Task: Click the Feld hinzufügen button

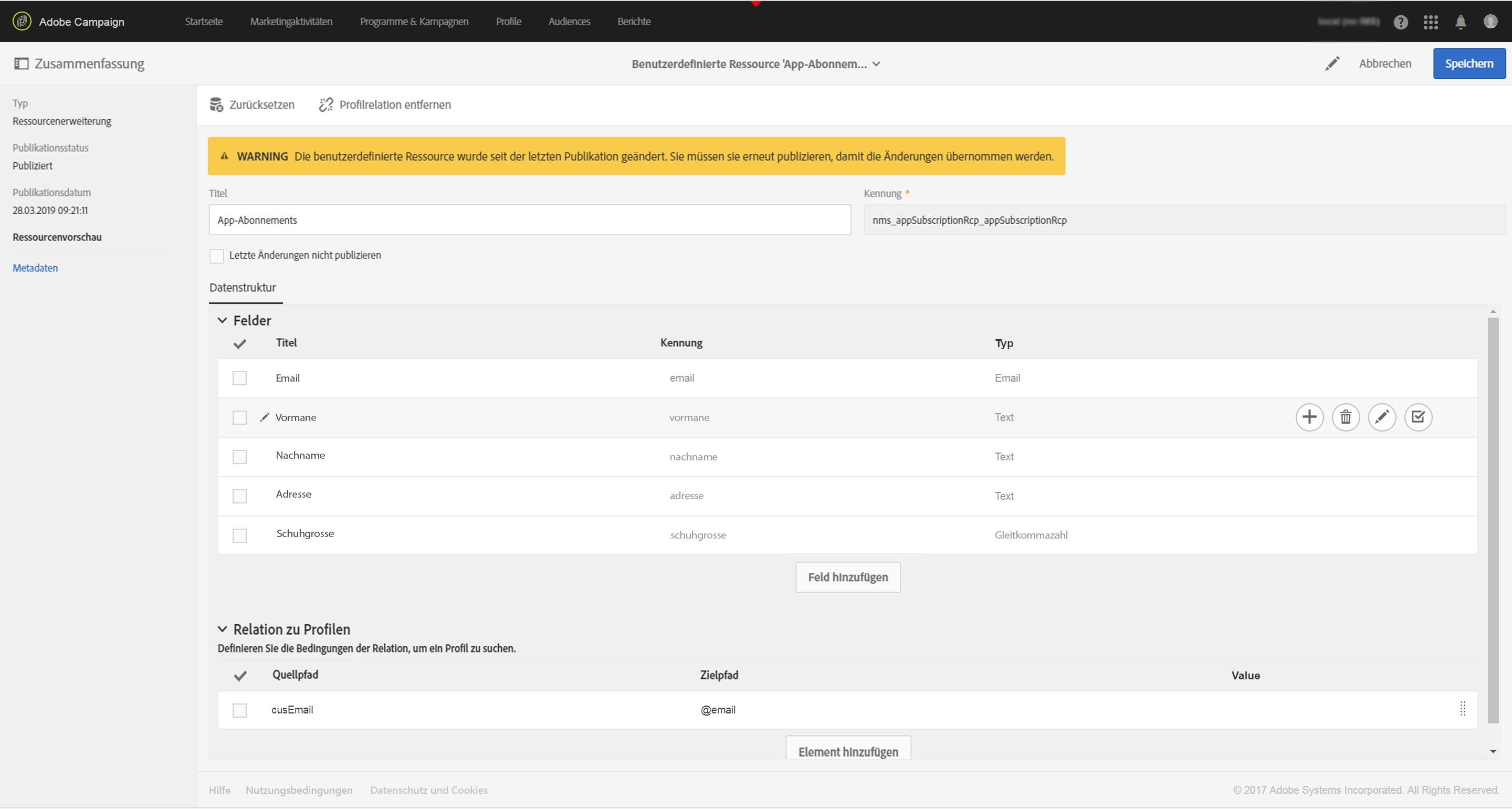Action: (x=847, y=577)
